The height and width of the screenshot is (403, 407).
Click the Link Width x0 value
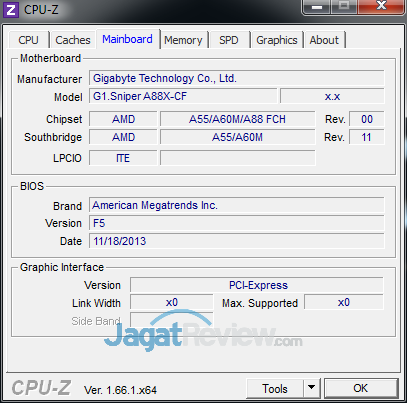(x=172, y=303)
